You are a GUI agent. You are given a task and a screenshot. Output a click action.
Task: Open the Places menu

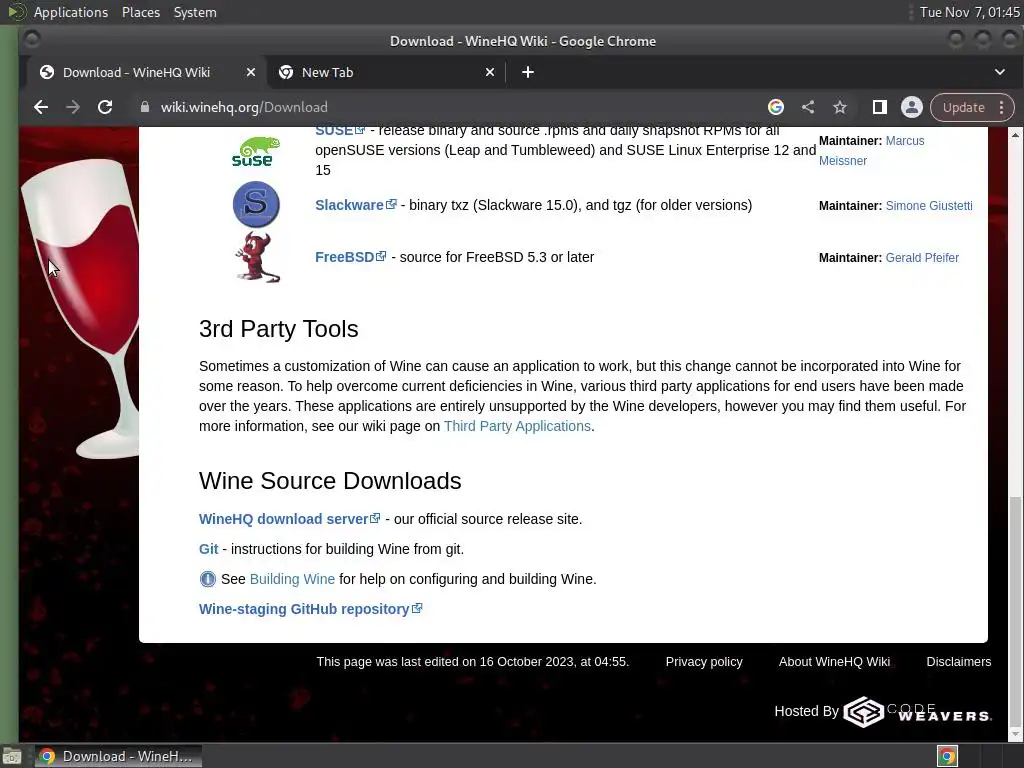140,12
